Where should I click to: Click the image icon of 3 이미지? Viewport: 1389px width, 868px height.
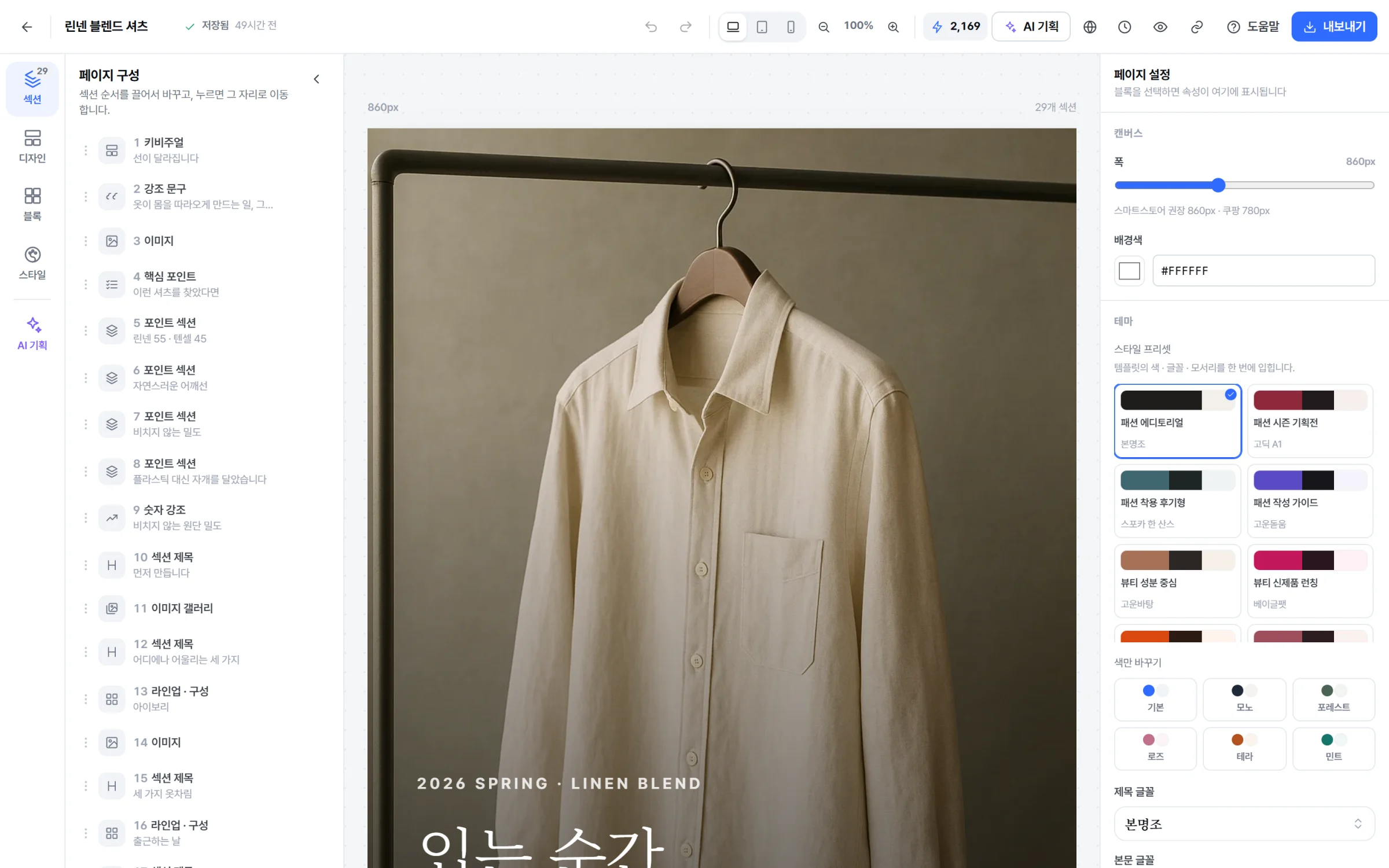pyautogui.click(x=112, y=241)
